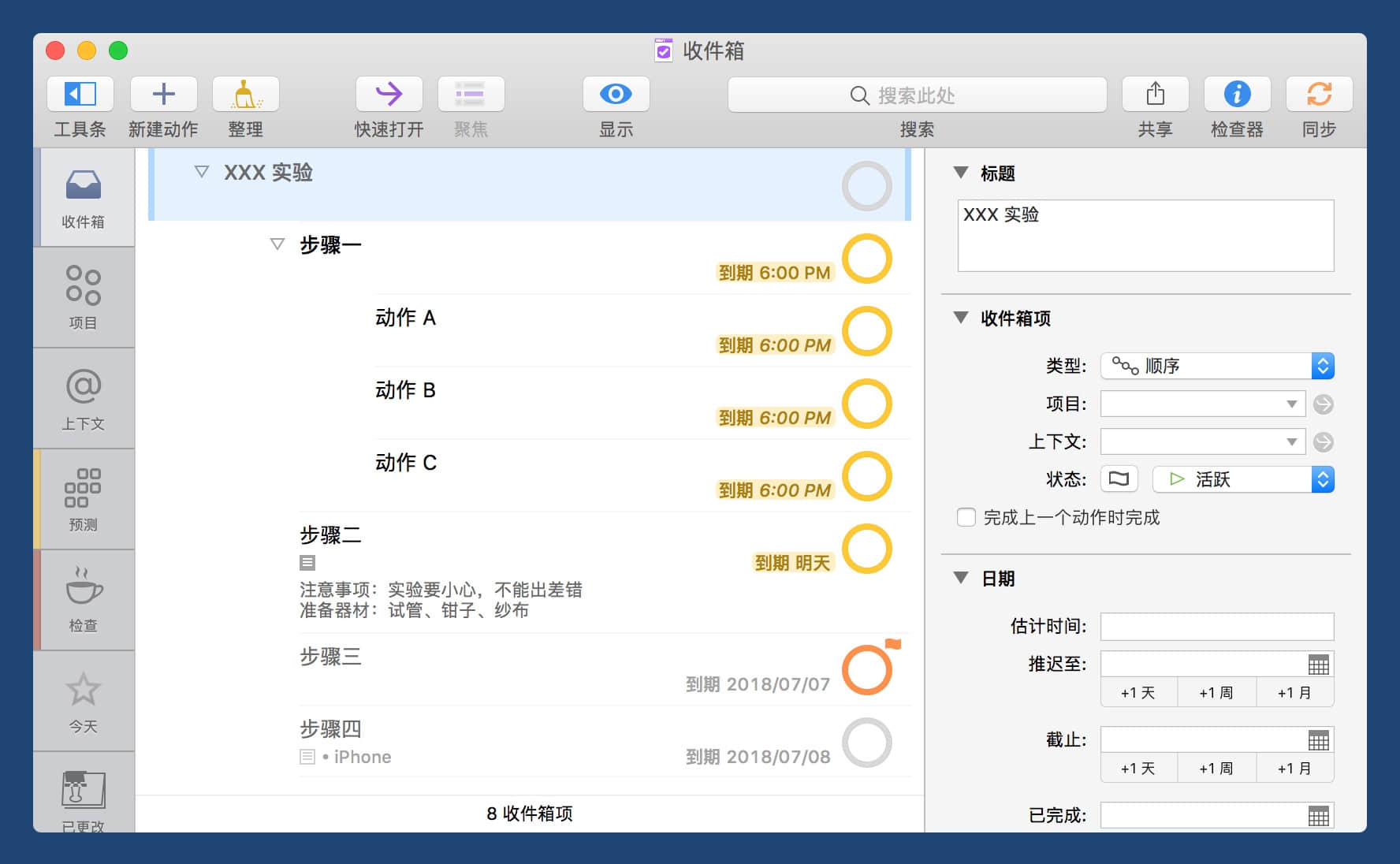Check the 'complete with last action' checkbox
Image resolution: width=1400 pixels, height=864 pixels.
point(966,517)
